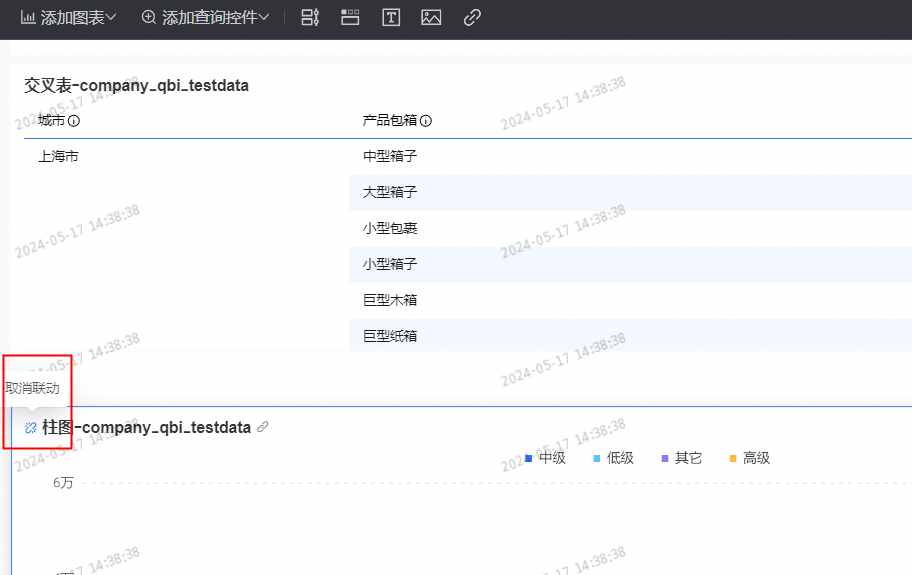Insert an image widget from toolbar

pyautogui.click(x=431, y=17)
